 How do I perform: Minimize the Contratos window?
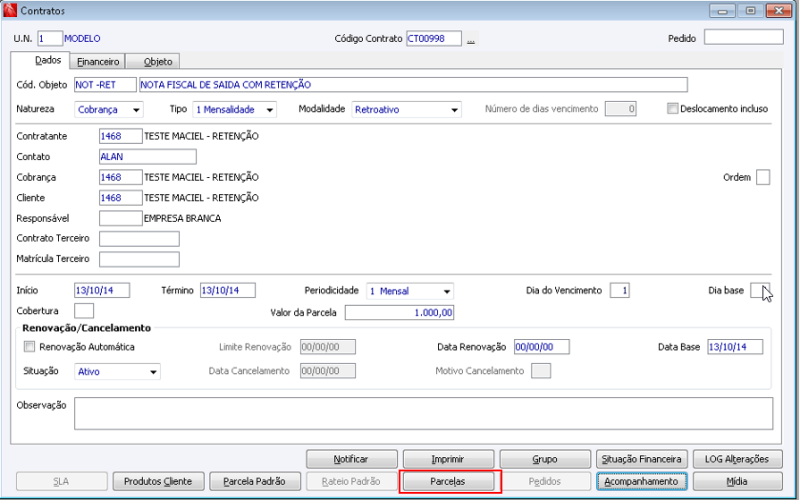coord(722,10)
